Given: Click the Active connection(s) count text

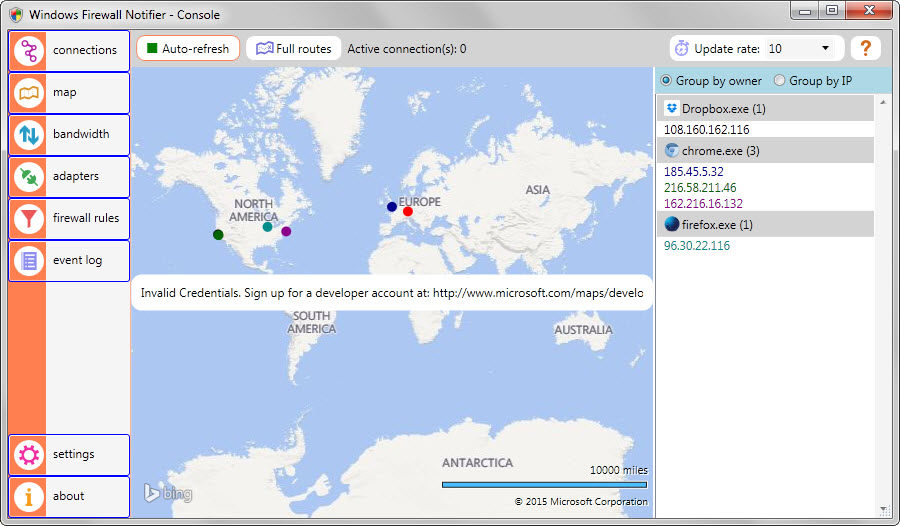Looking at the screenshot, I should pyautogui.click(x=406, y=49).
